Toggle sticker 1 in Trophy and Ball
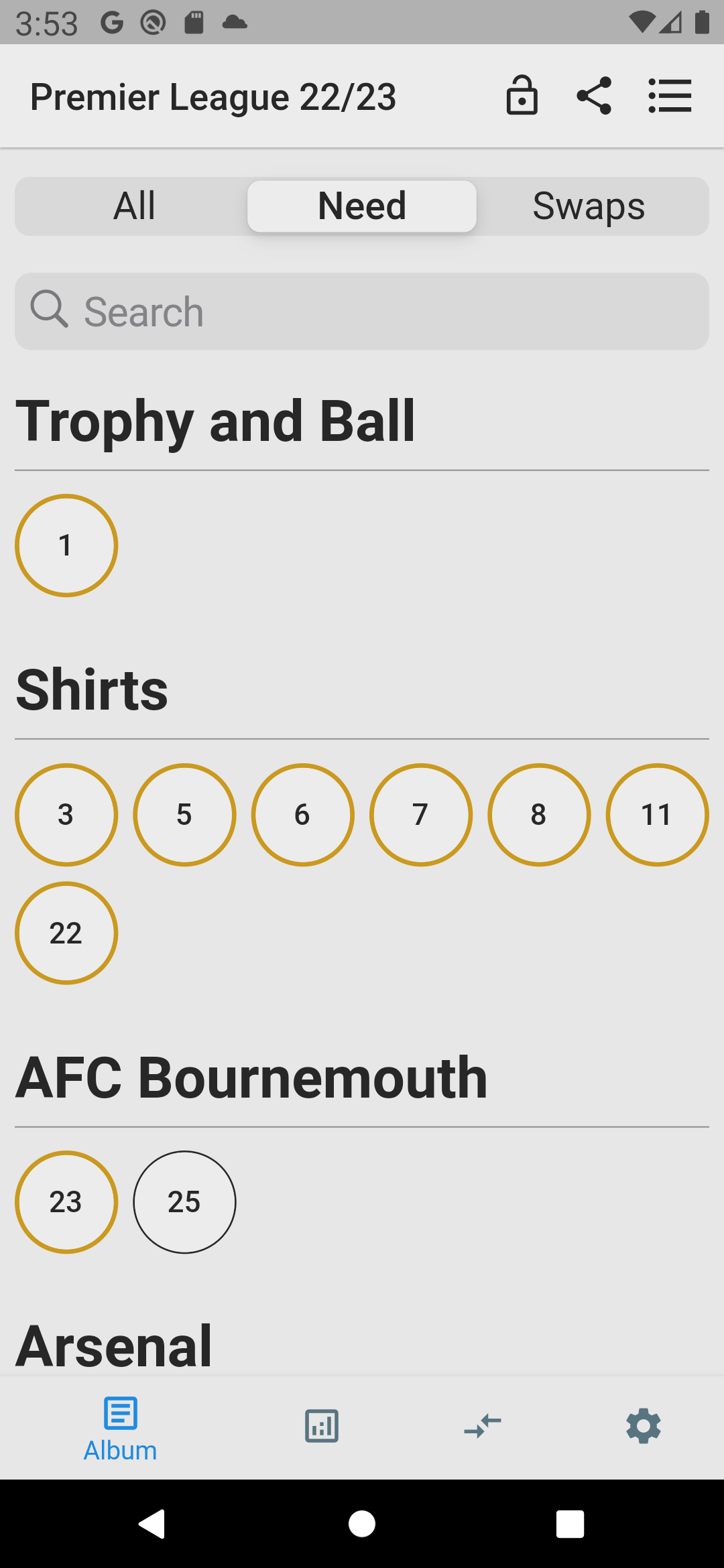Viewport: 724px width, 1568px height. click(x=66, y=545)
